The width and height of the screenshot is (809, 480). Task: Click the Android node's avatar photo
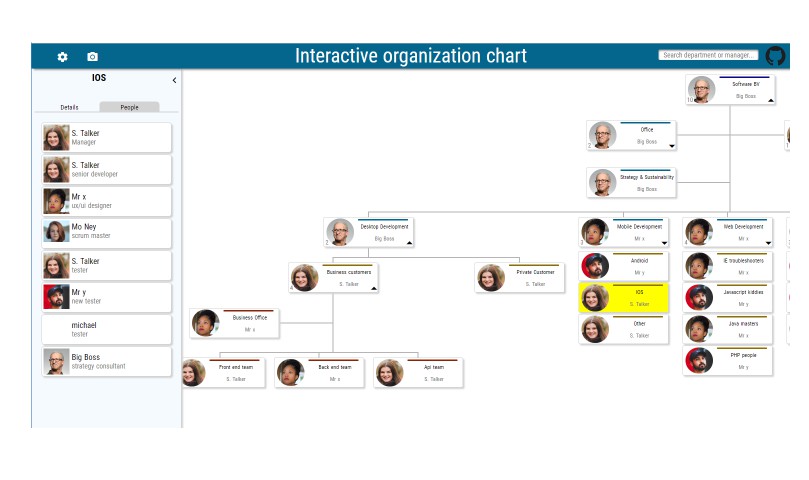point(596,266)
